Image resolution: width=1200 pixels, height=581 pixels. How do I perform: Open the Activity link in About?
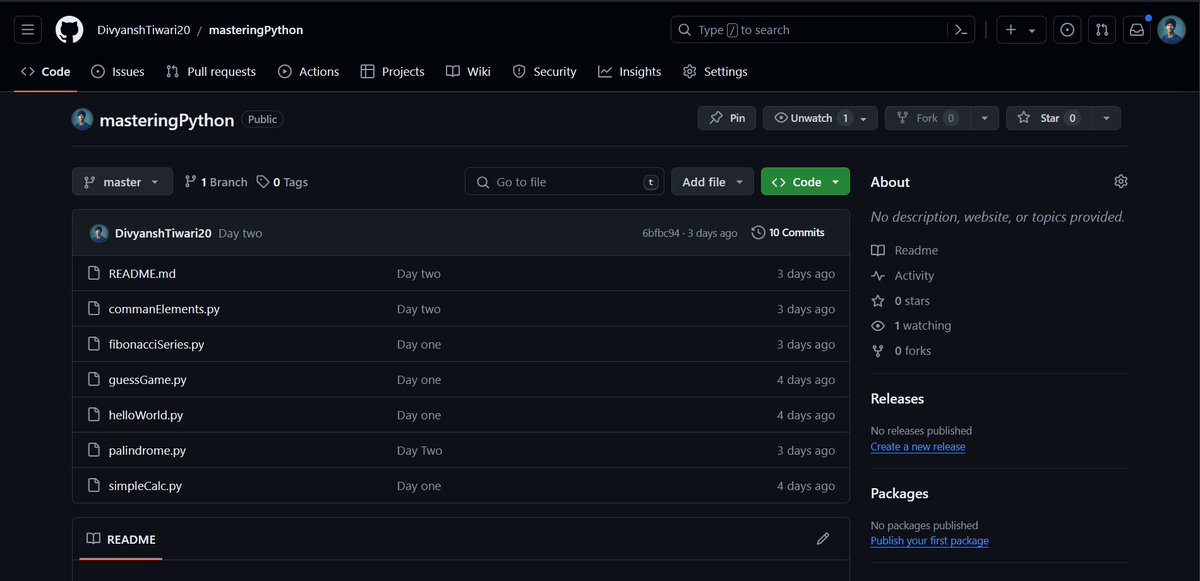tap(903, 276)
